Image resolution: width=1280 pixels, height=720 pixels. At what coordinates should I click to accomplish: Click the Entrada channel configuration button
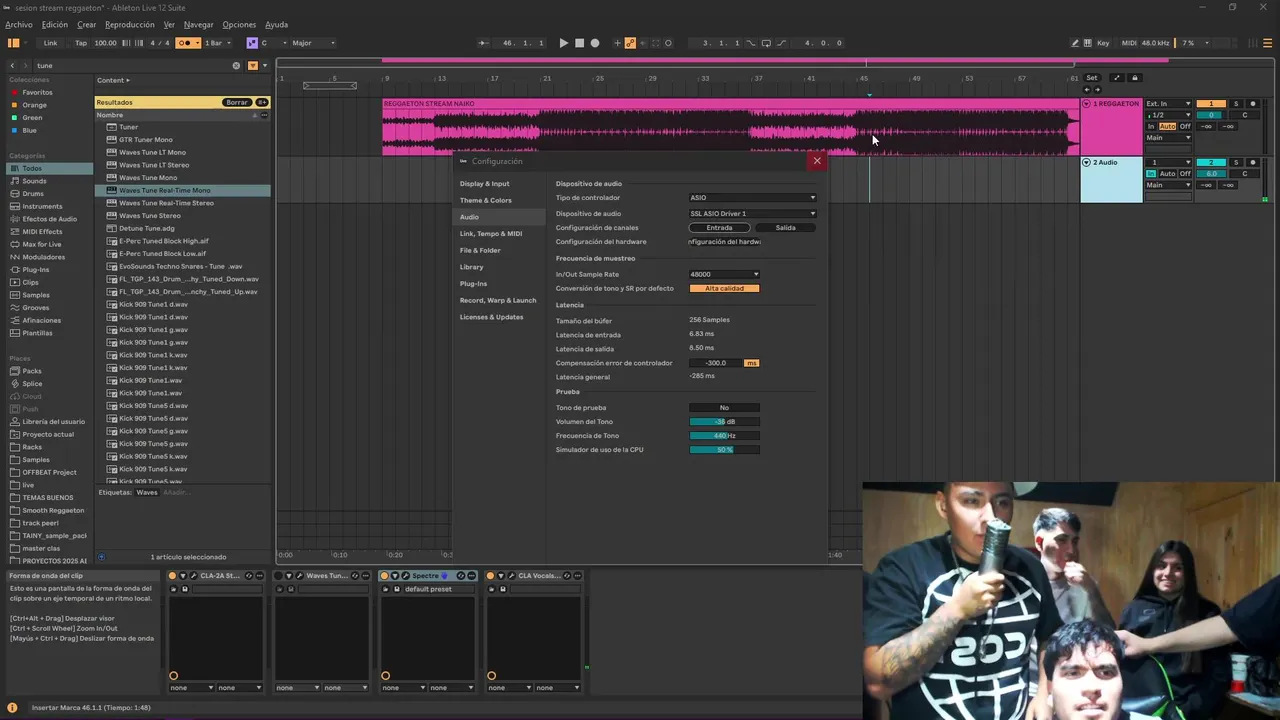pos(719,228)
